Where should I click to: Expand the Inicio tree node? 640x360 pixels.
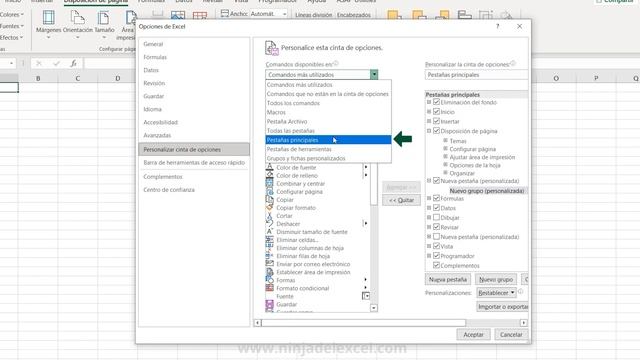tap(429, 111)
